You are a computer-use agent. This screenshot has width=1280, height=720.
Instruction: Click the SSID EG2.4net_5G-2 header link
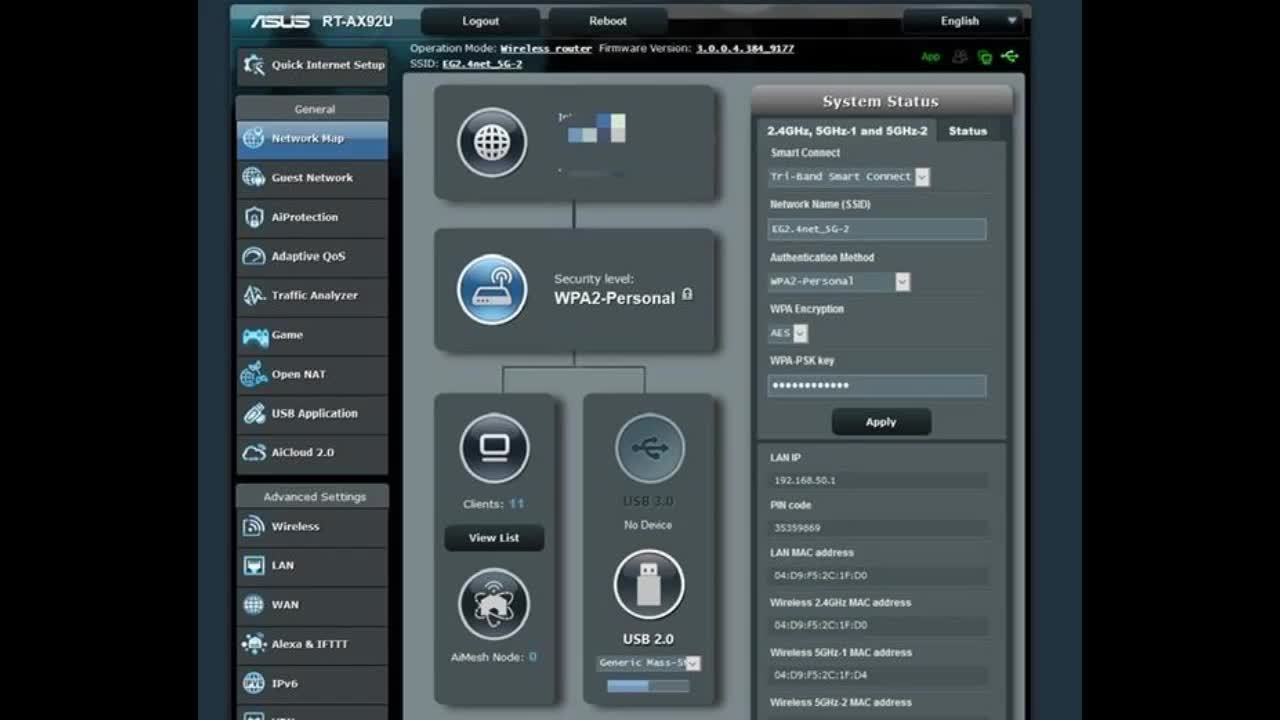coord(482,64)
